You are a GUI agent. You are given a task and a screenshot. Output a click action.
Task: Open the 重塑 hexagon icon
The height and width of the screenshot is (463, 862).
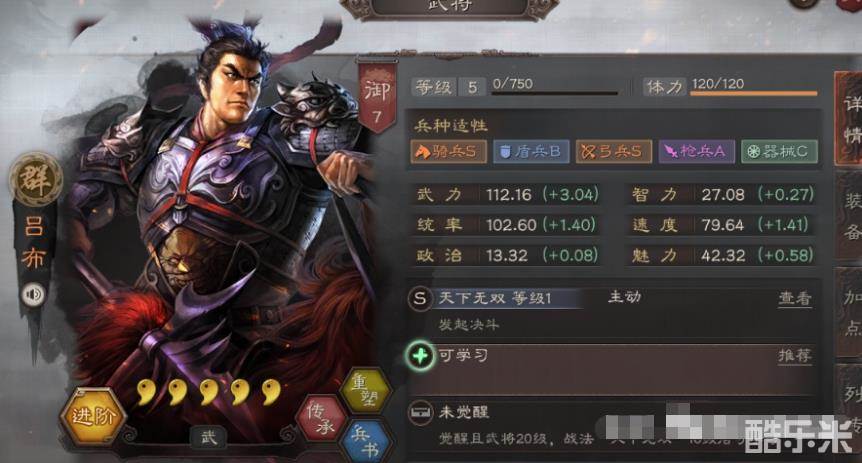pos(365,390)
